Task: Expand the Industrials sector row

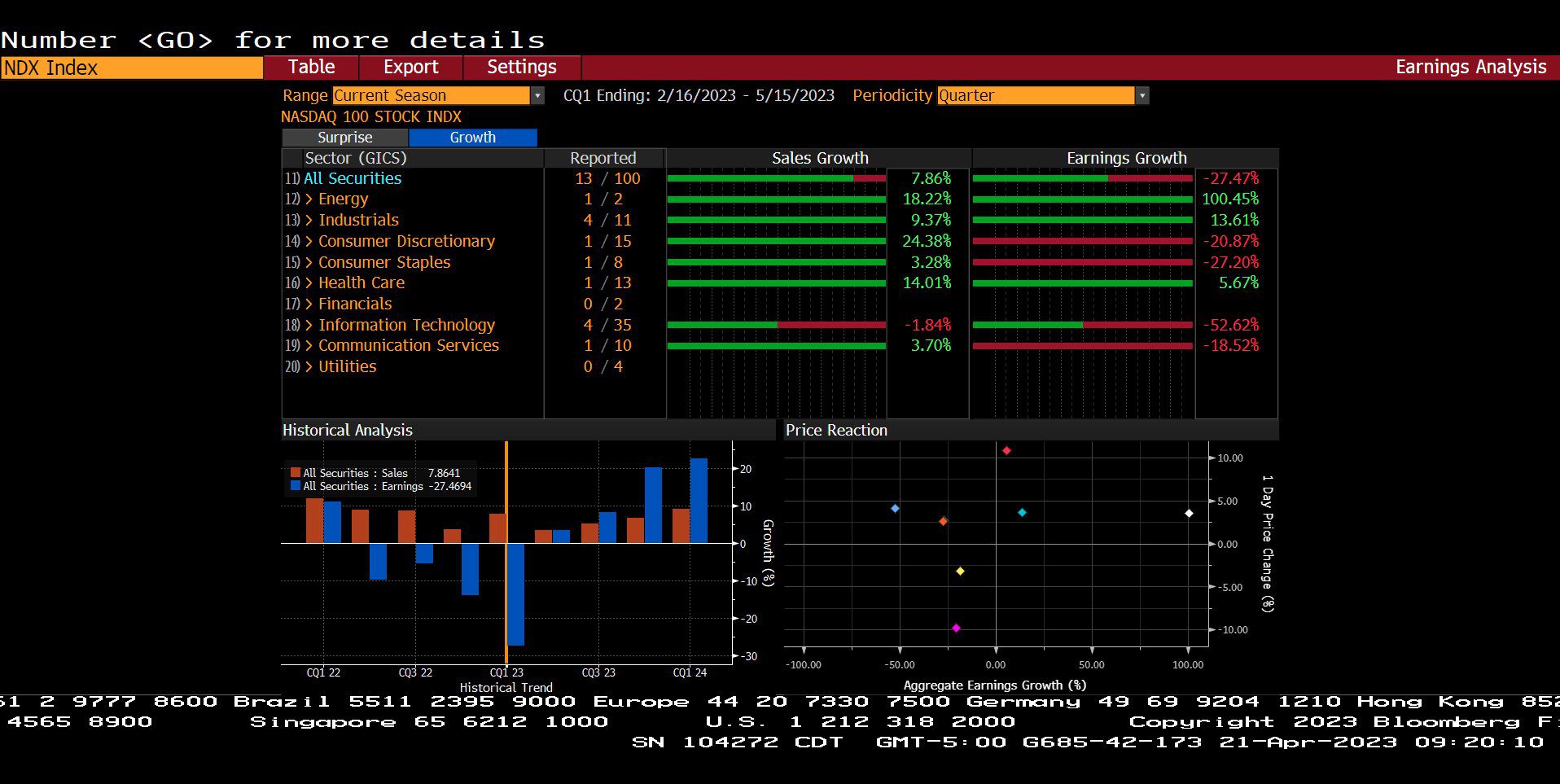Action: [309, 221]
